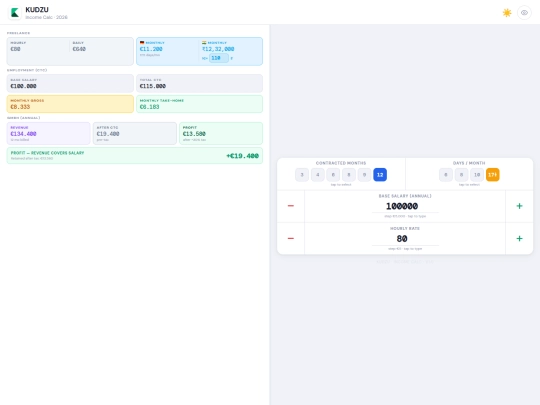This screenshot has width=540, height=405.
Task: Click the revenue €134.400 card
Action: [x=49, y=133]
